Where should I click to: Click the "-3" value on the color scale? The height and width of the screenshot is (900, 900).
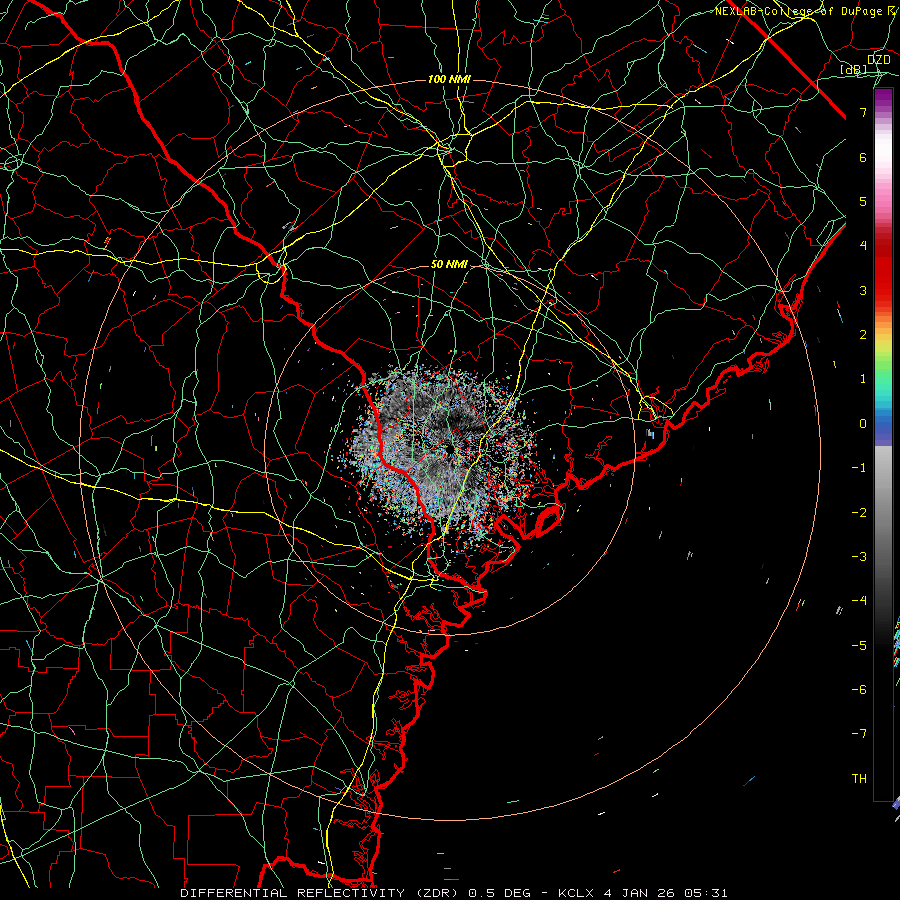point(859,557)
